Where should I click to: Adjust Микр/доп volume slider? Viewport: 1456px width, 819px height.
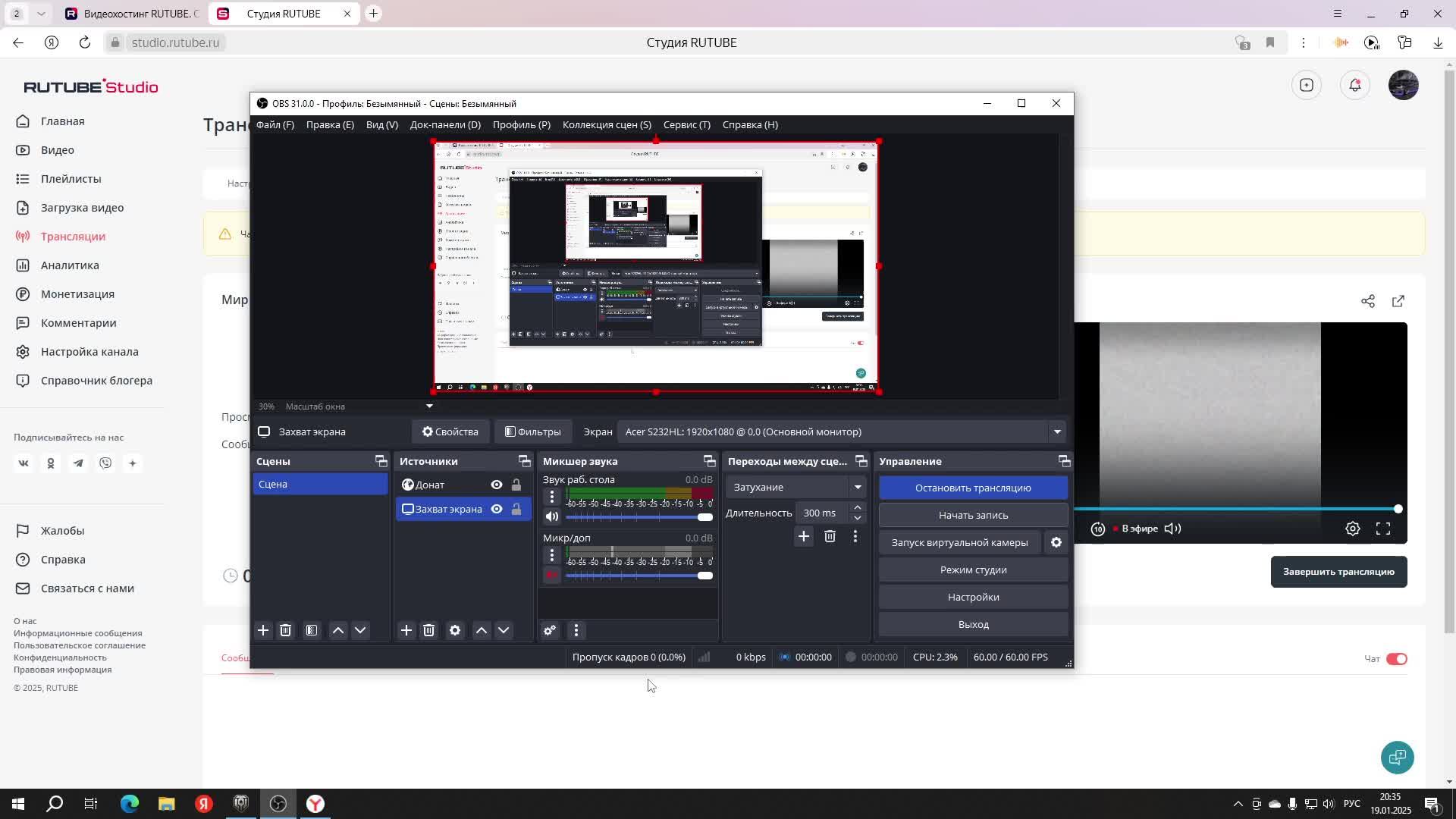[x=639, y=576]
